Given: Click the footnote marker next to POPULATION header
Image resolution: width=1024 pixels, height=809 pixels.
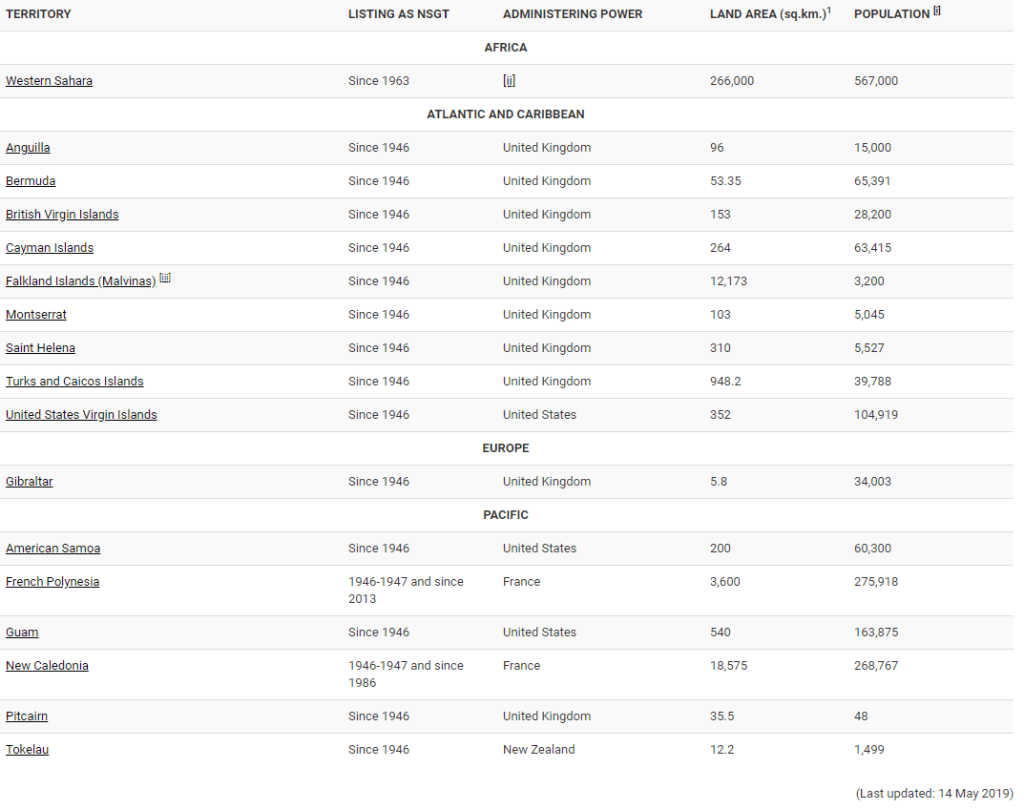Looking at the screenshot, I should pyautogui.click(x=937, y=12).
